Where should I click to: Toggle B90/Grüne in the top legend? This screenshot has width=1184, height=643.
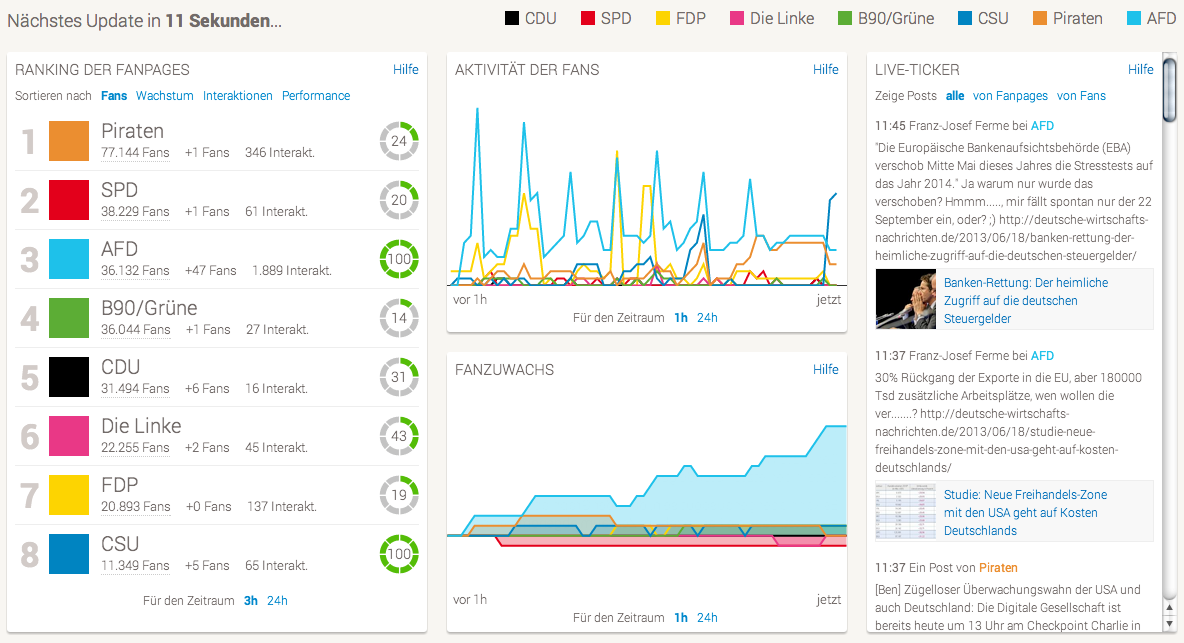tap(886, 18)
